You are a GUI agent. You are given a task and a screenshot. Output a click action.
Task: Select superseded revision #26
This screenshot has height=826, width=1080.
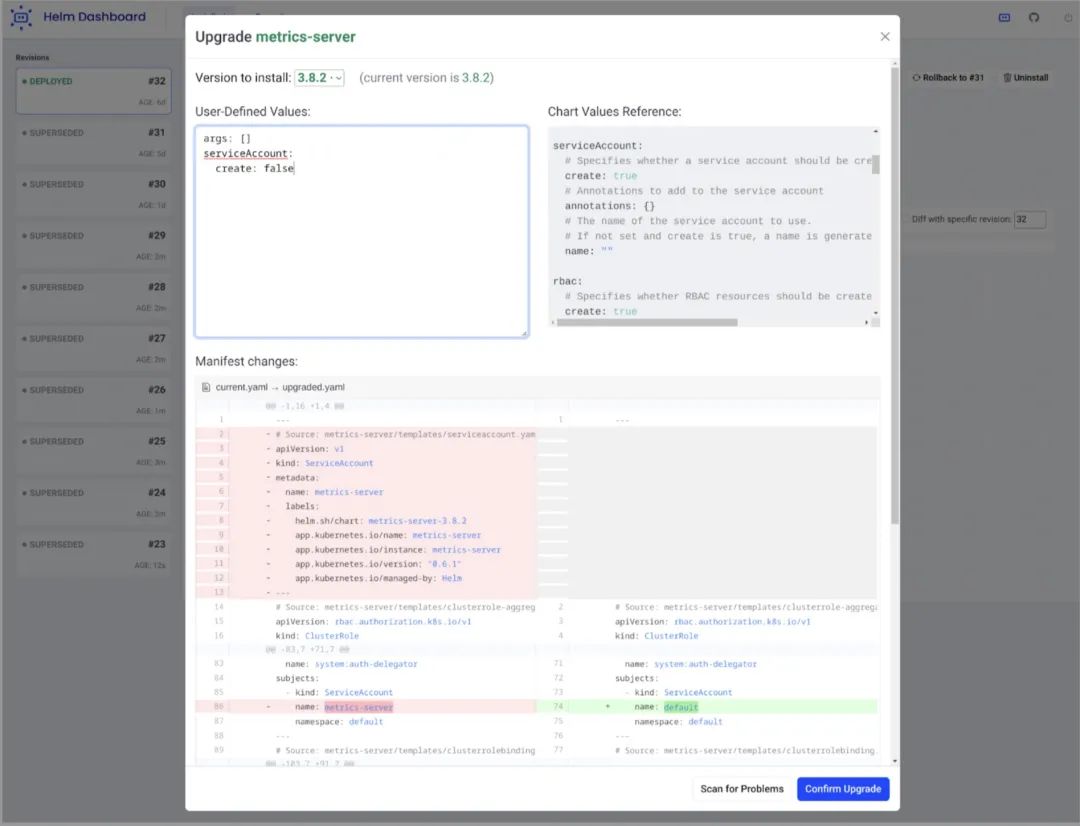click(94, 400)
